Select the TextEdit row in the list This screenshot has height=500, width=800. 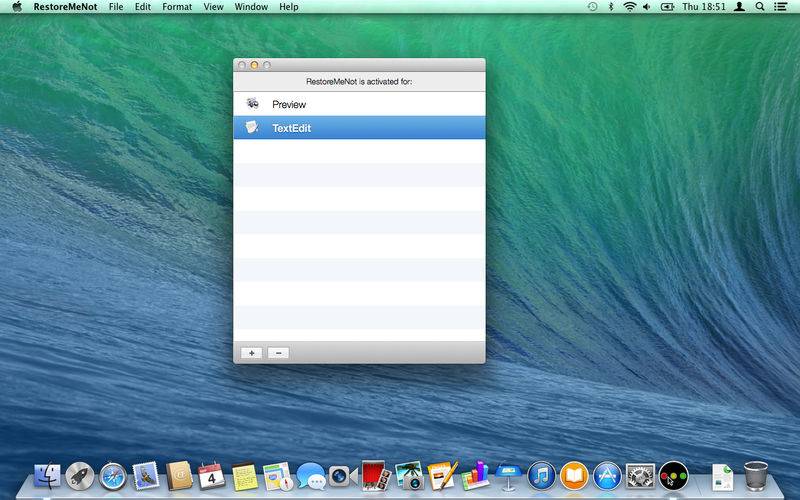coord(359,128)
